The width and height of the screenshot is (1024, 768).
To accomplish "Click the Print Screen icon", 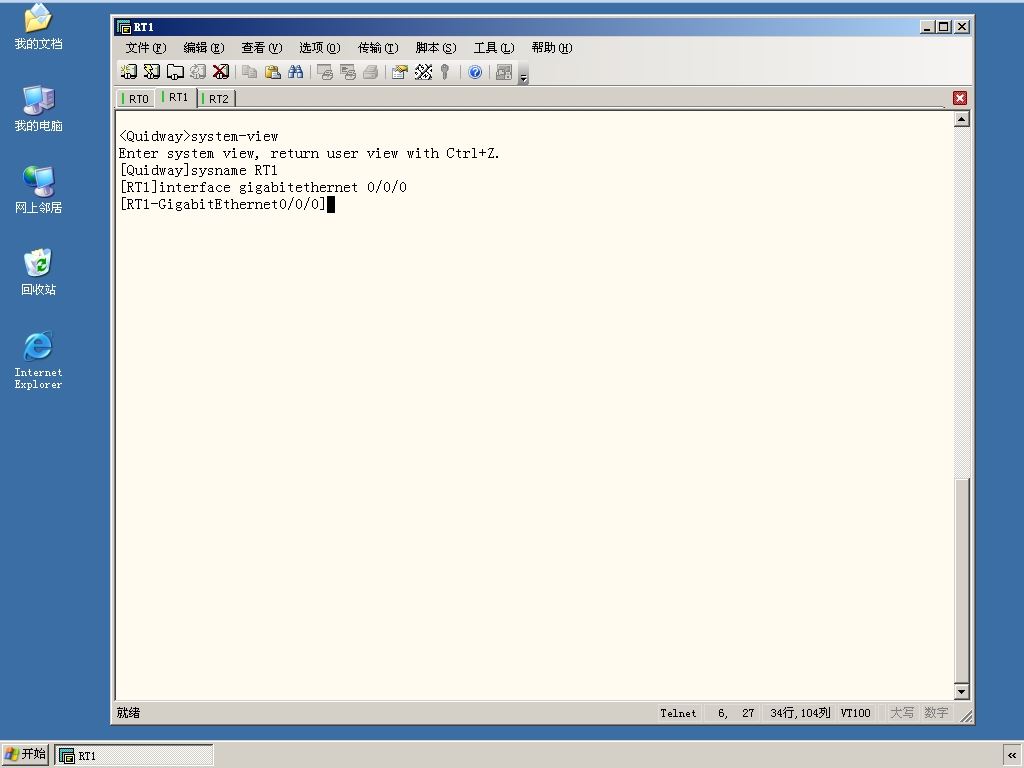I will point(325,72).
